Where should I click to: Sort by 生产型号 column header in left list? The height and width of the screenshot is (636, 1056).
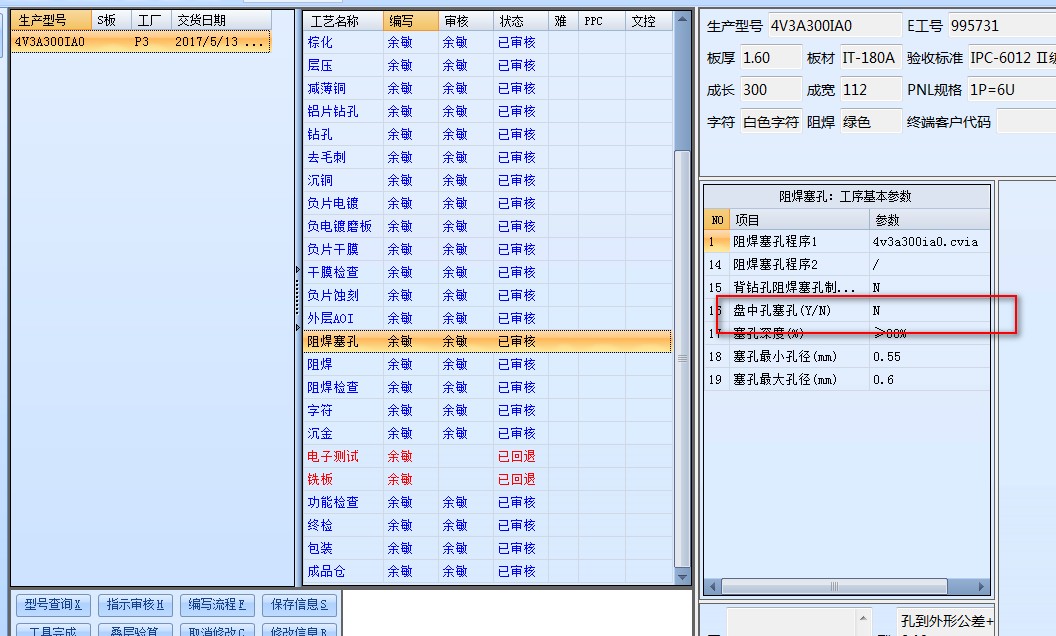(x=51, y=20)
